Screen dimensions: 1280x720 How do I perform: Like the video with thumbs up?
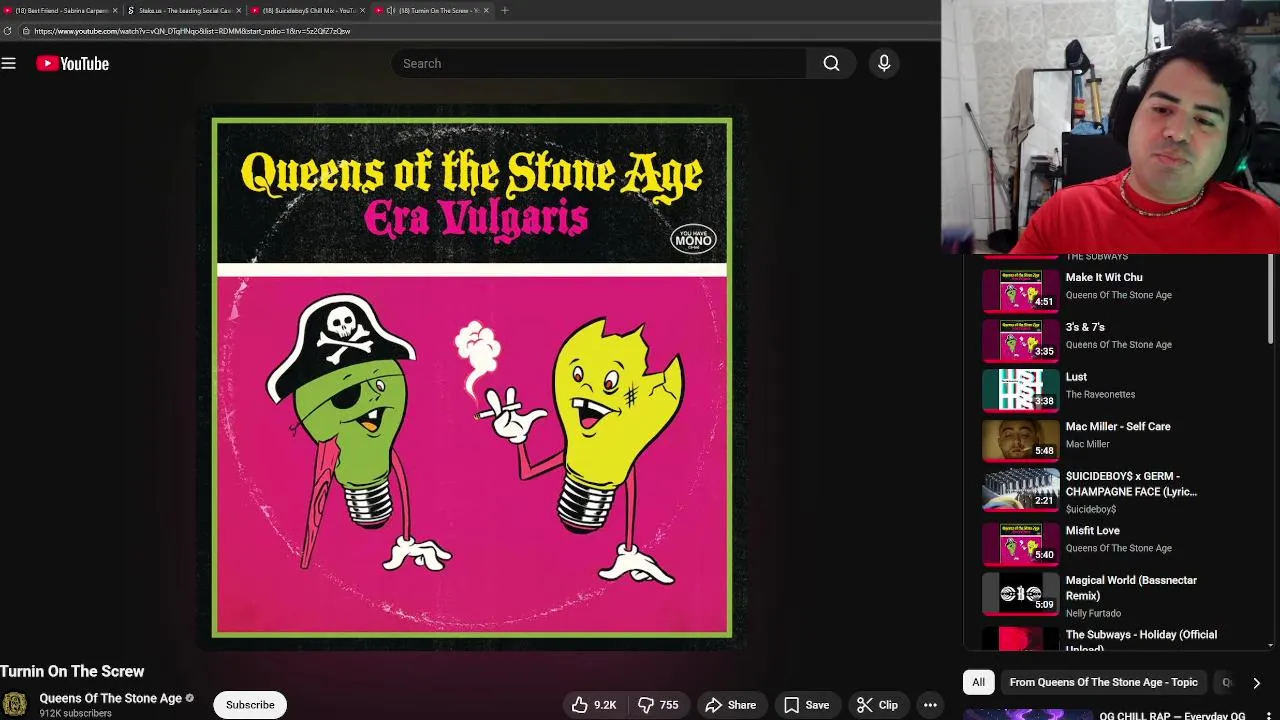[x=594, y=705]
